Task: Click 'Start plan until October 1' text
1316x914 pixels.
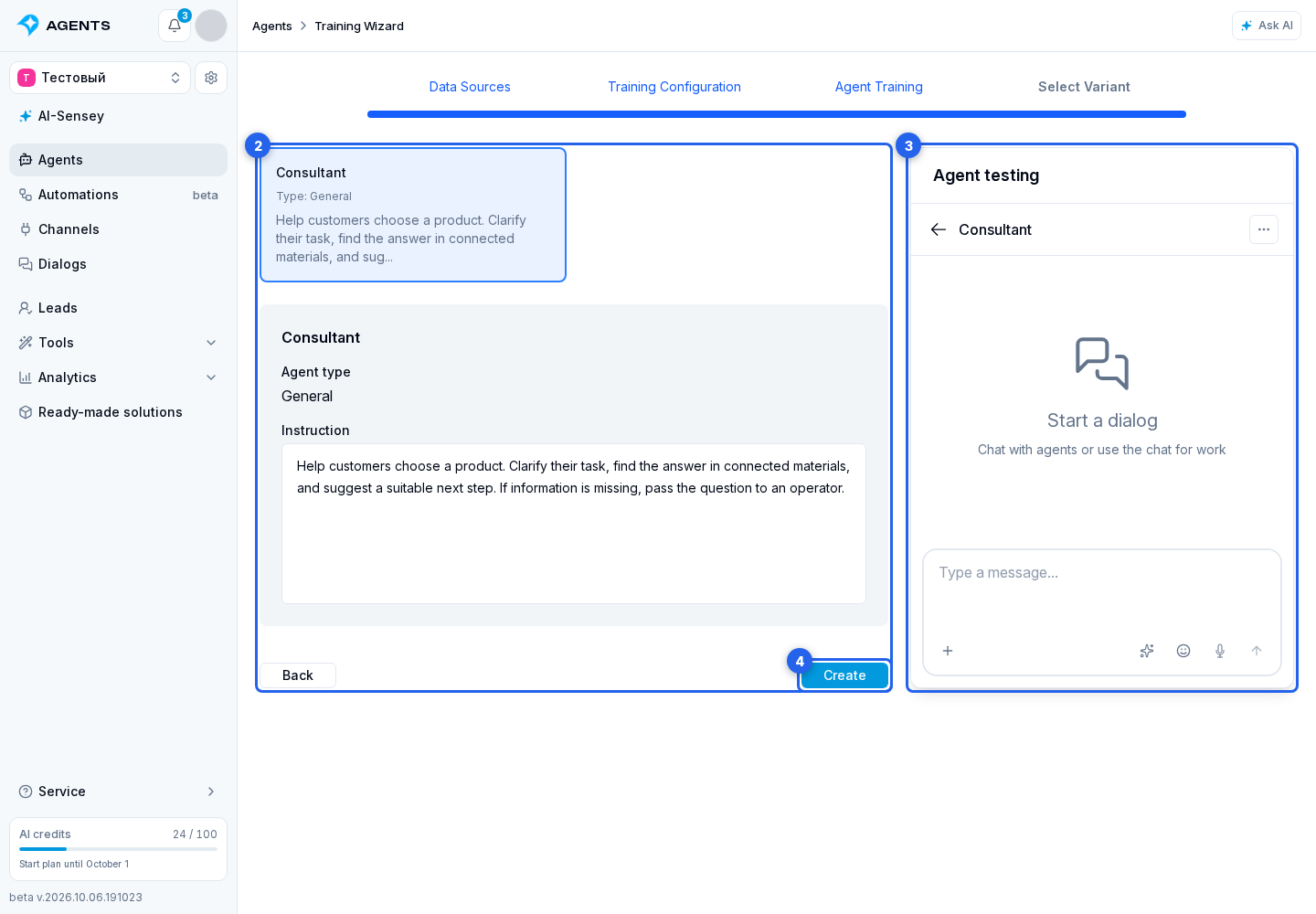Action: point(74,864)
